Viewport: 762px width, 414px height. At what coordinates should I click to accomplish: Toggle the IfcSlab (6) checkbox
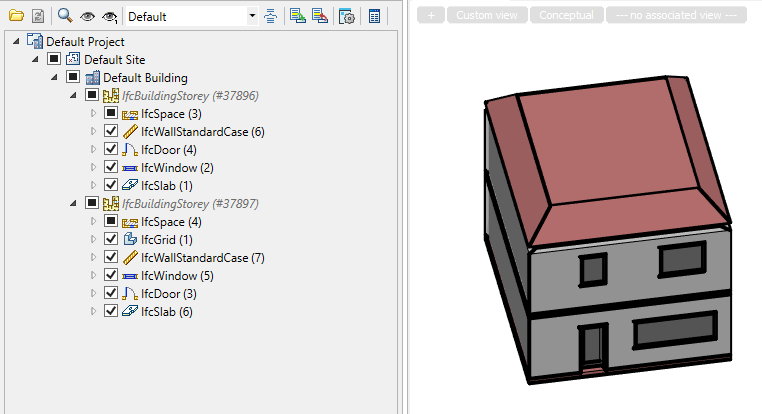click(111, 312)
